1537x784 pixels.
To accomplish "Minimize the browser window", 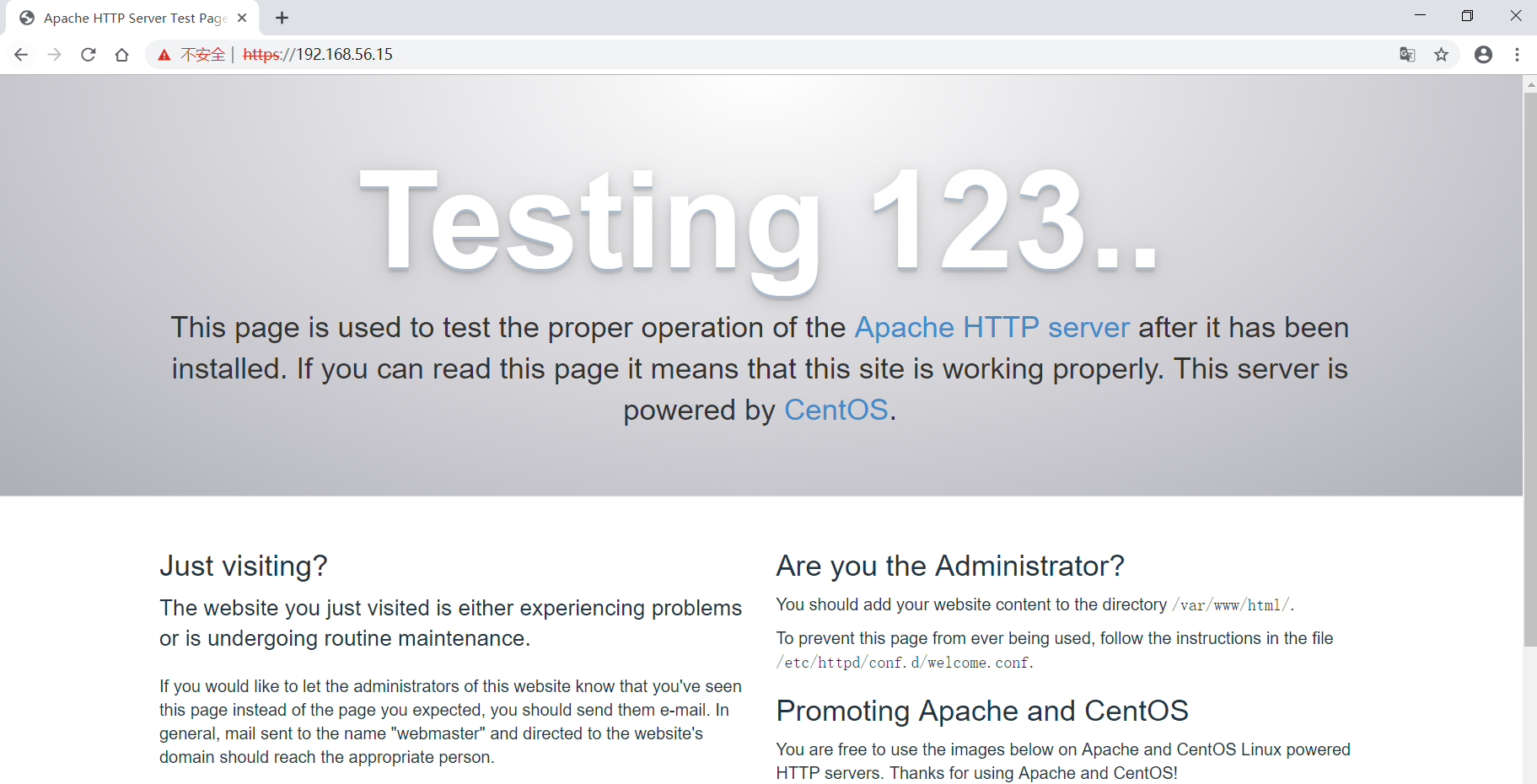I will [1421, 16].
